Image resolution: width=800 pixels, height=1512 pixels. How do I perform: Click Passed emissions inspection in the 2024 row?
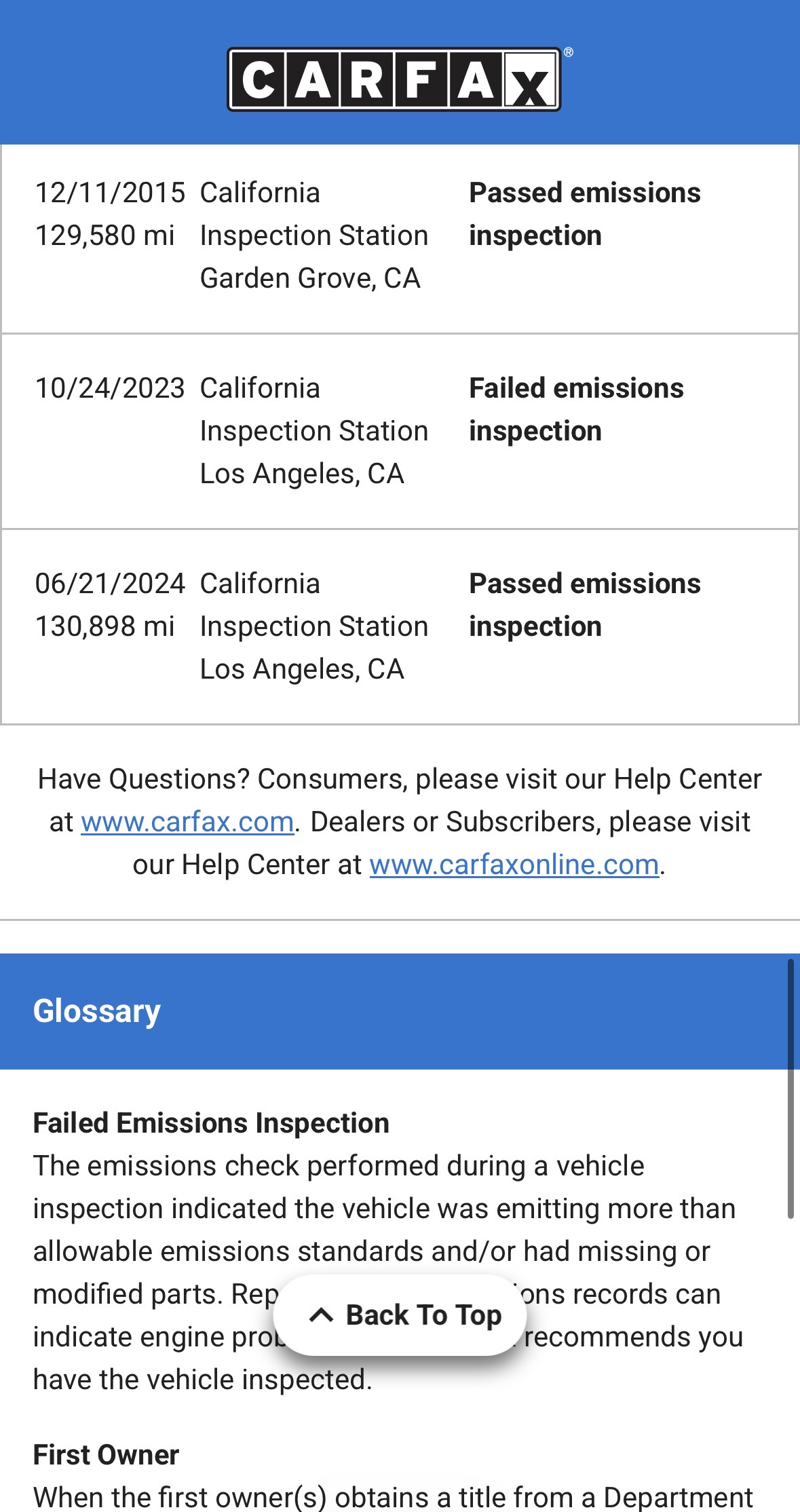(x=584, y=605)
